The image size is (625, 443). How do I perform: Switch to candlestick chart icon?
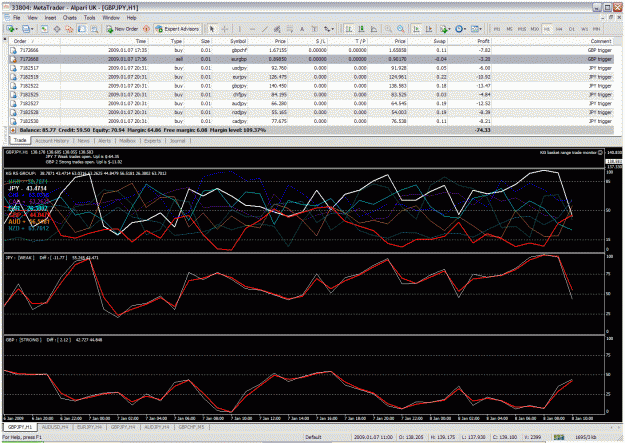click(x=361, y=29)
